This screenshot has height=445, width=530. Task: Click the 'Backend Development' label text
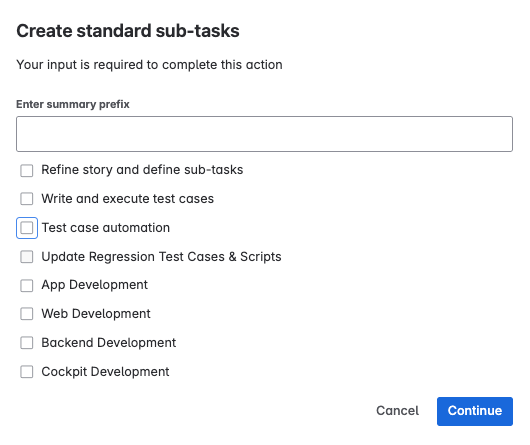pyautogui.click(x=109, y=343)
